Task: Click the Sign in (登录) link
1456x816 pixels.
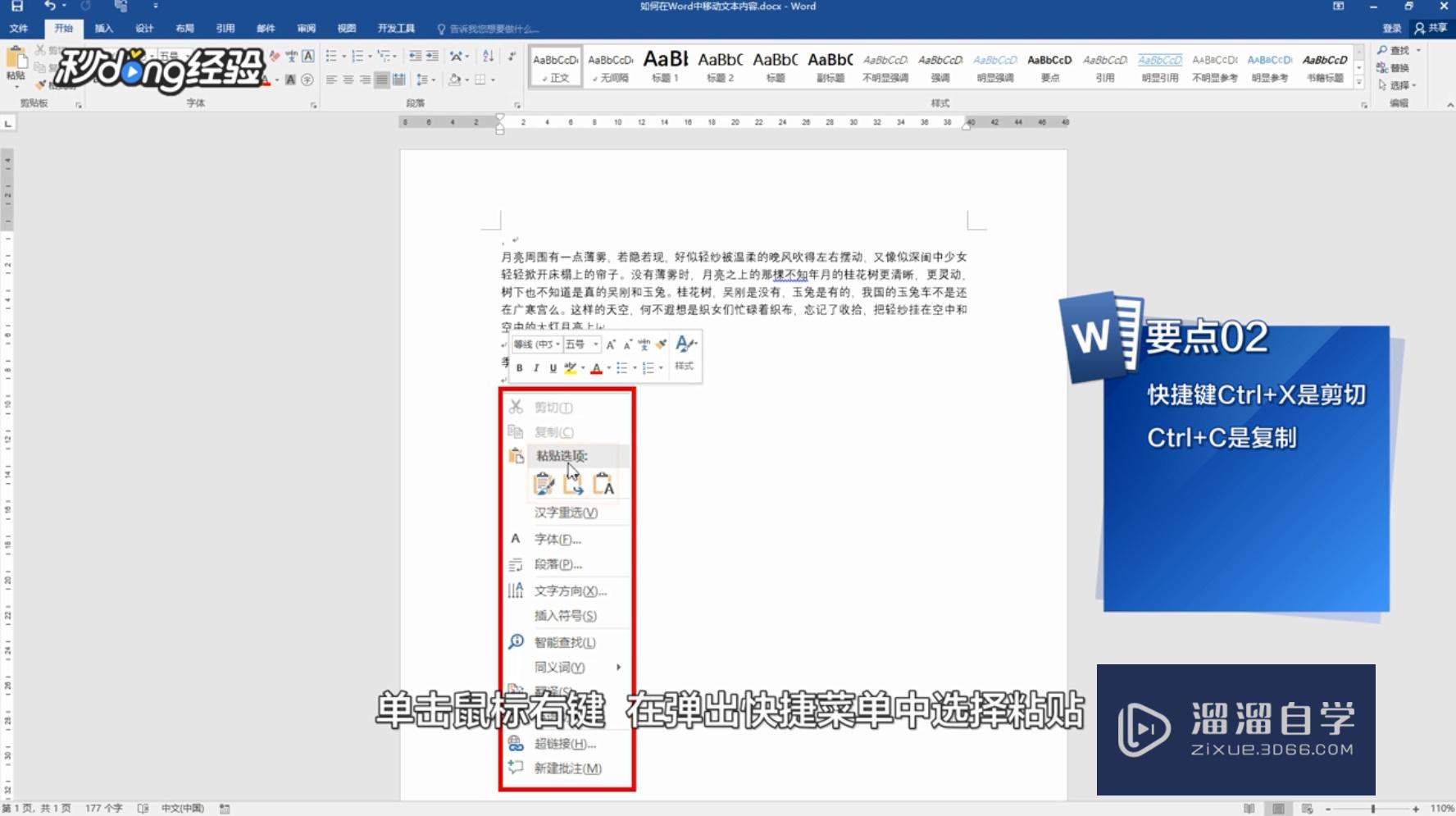Action: [1392, 29]
